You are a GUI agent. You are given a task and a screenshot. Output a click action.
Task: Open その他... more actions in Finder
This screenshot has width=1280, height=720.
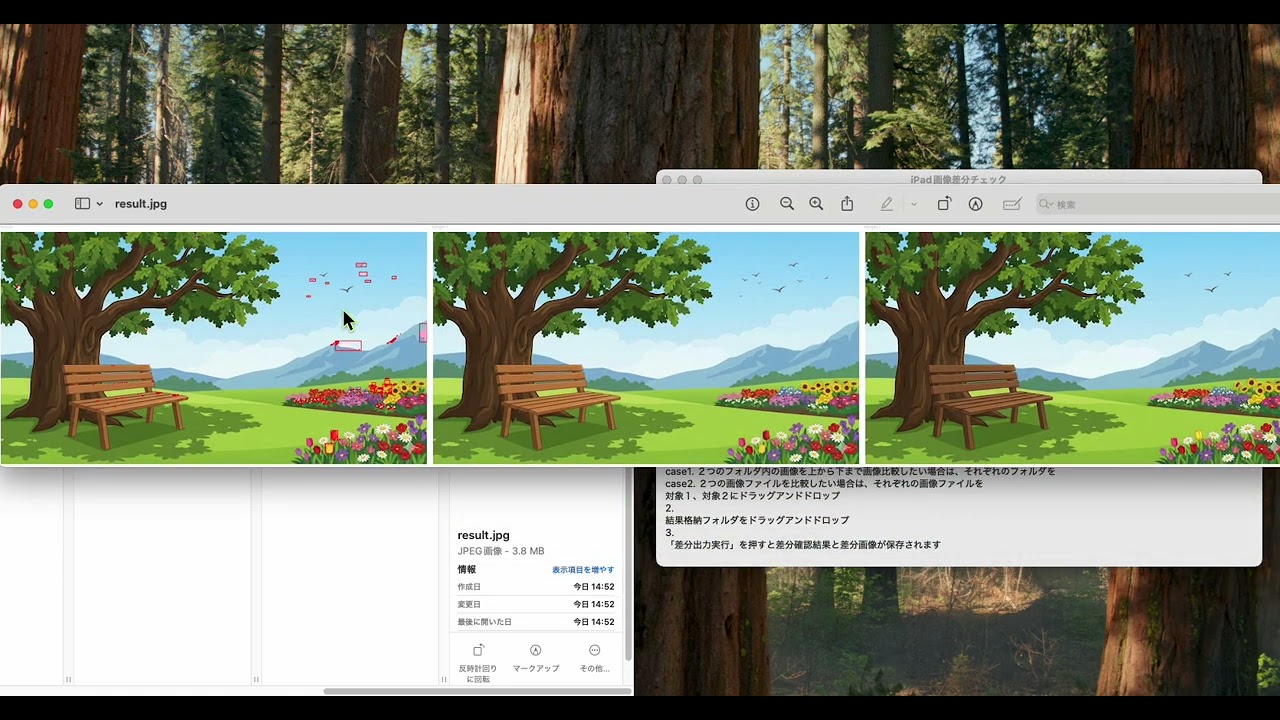[594, 658]
